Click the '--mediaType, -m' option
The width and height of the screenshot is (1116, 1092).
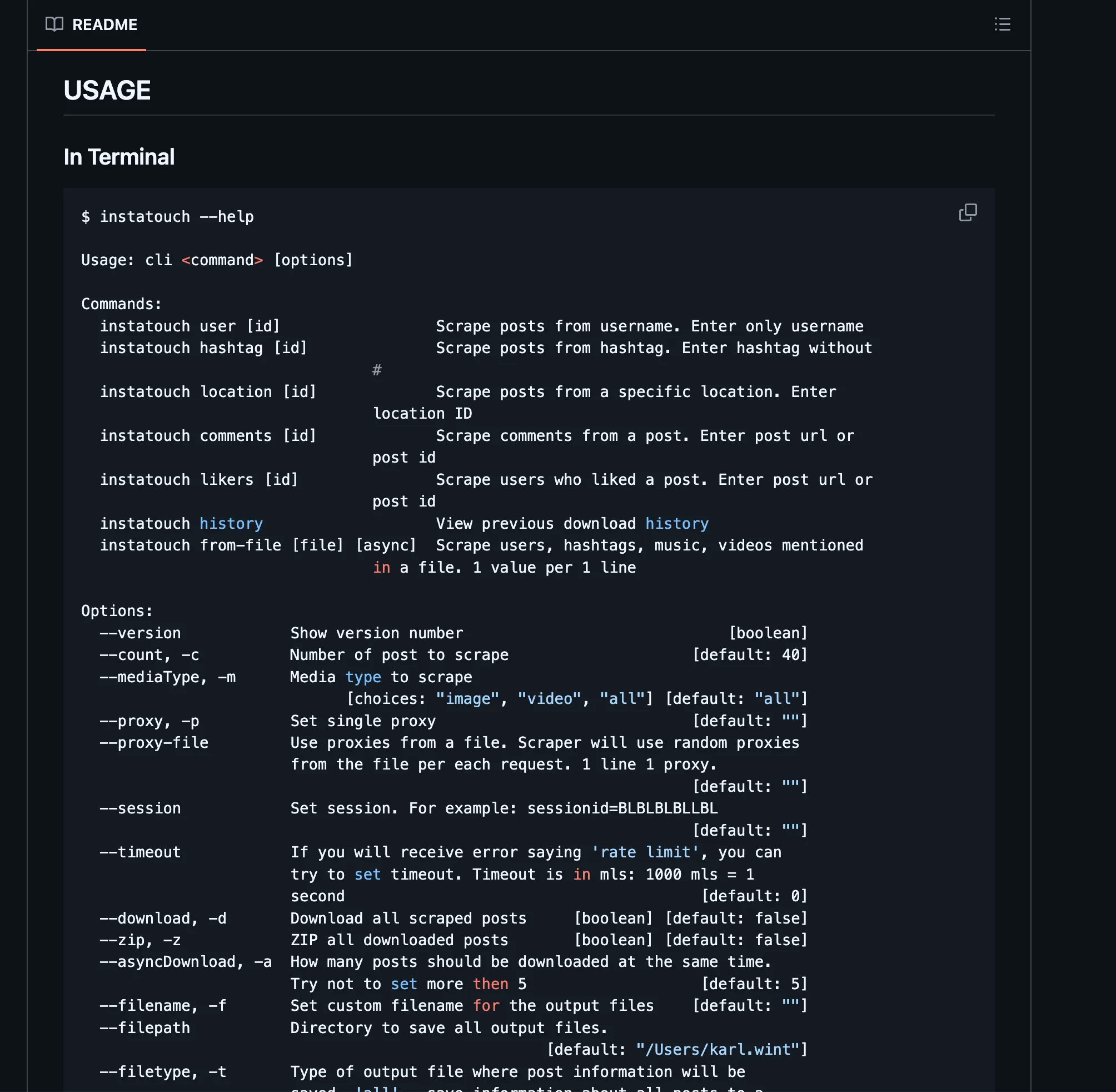pyautogui.click(x=168, y=677)
